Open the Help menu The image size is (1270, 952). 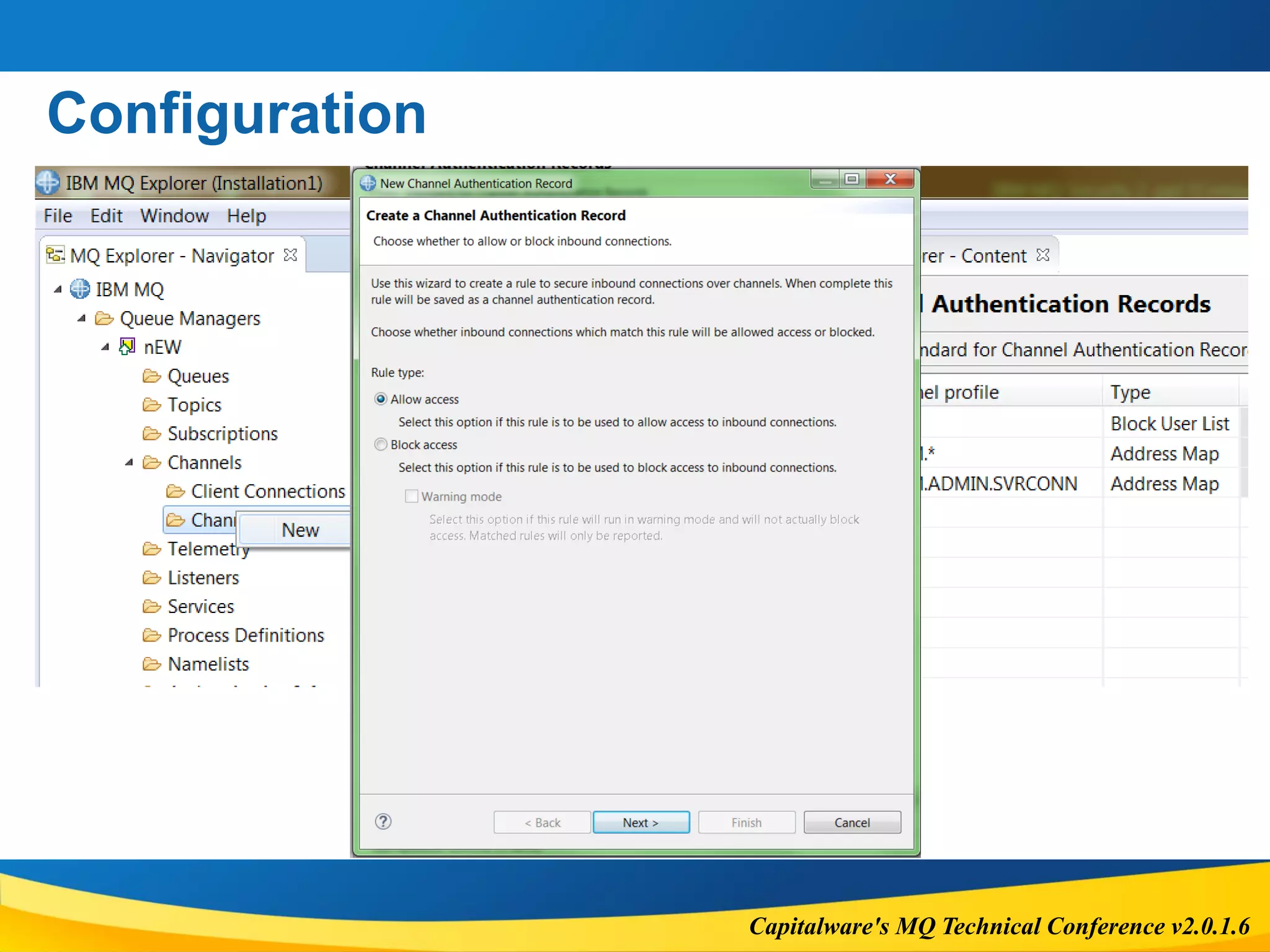(246, 216)
